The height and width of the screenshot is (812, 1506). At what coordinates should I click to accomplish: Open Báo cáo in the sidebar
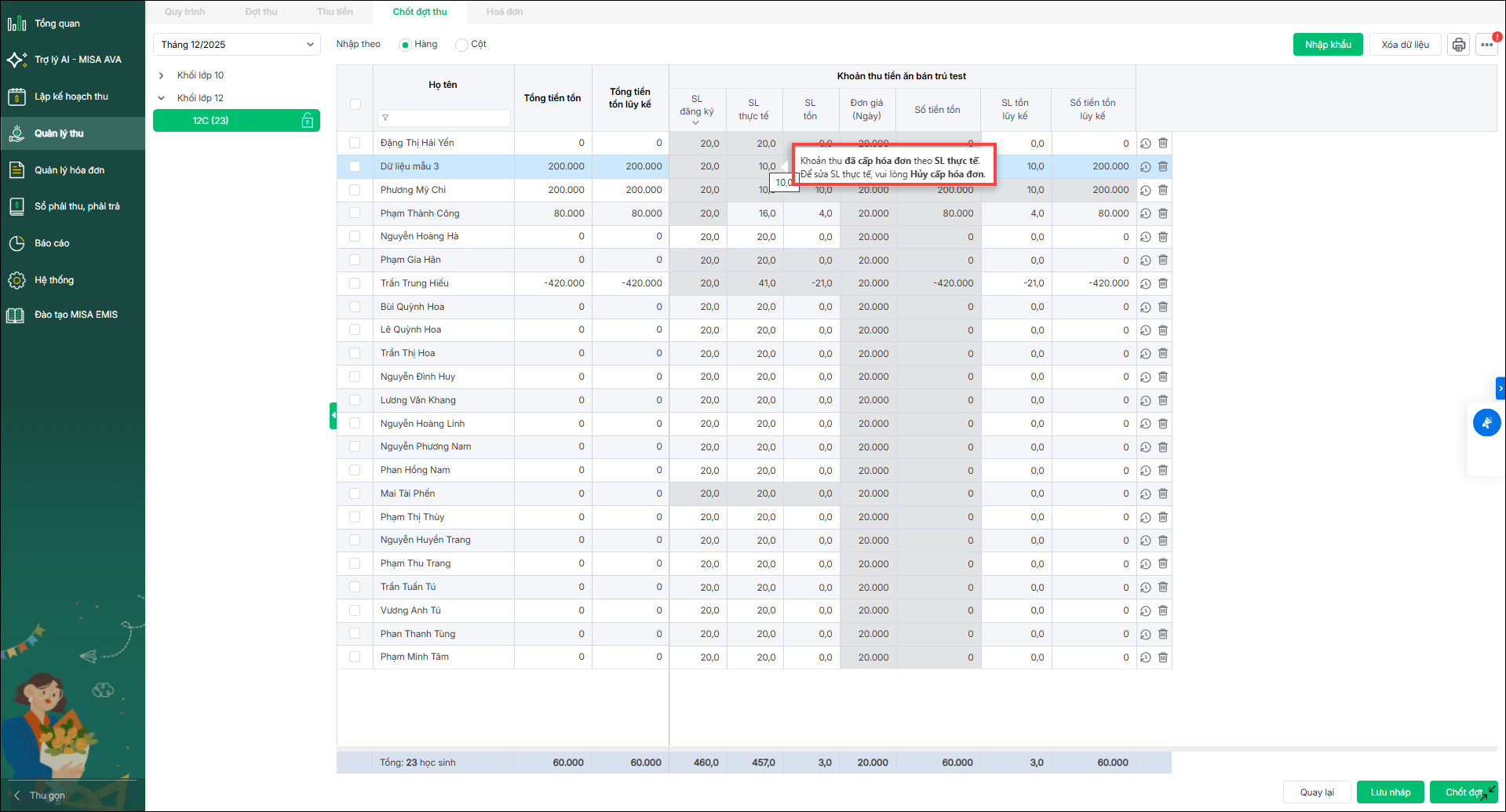pyautogui.click(x=52, y=243)
